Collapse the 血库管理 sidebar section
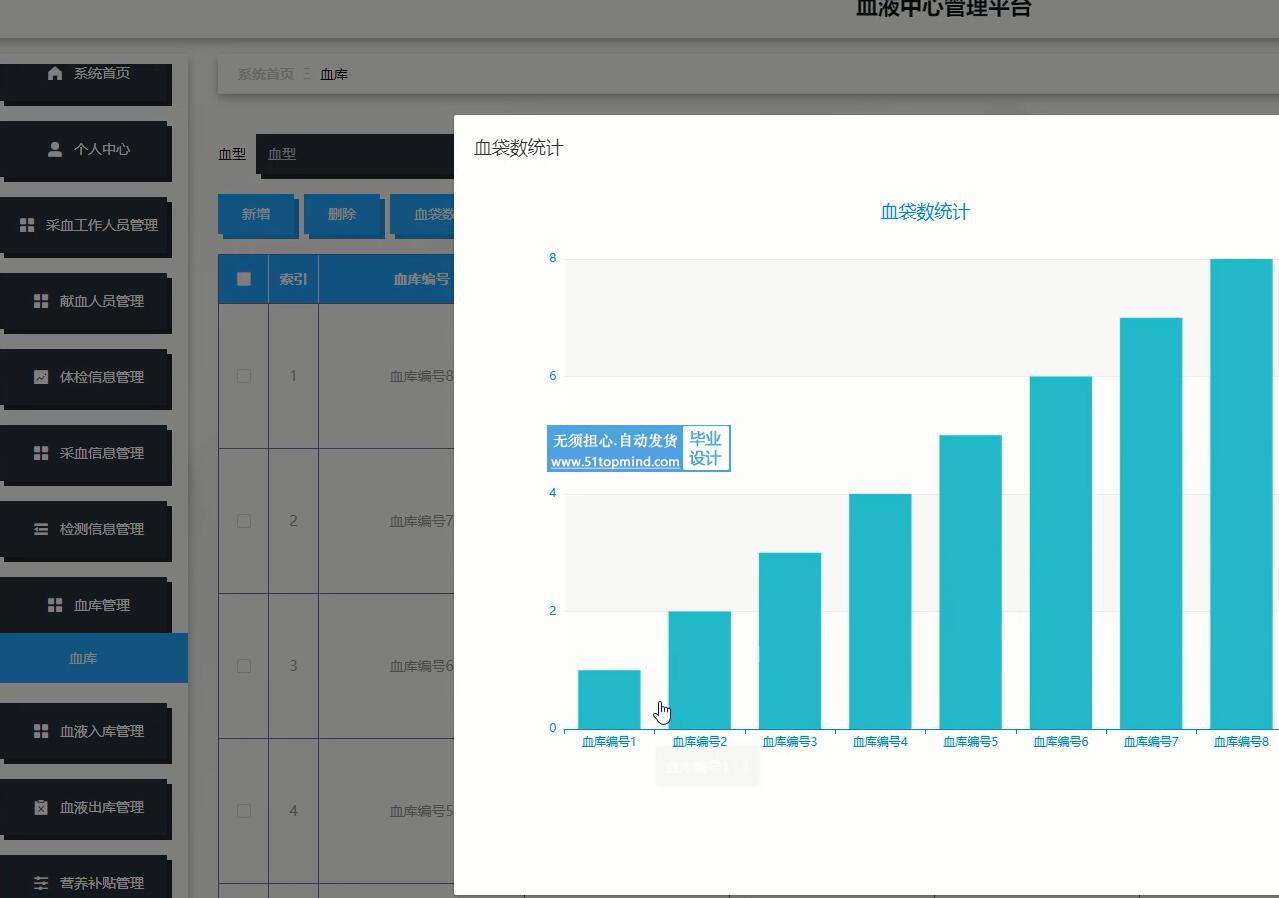The width and height of the screenshot is (1279, 898). [86, 606]
